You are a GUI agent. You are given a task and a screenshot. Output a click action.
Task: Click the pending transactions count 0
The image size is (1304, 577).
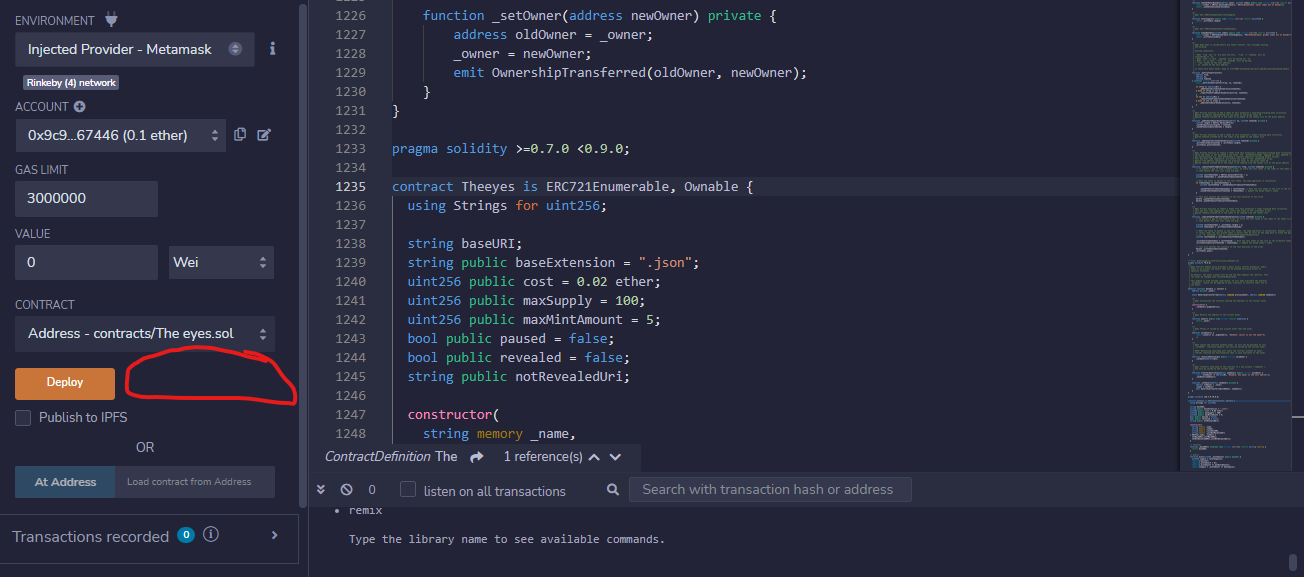point(372,490)
